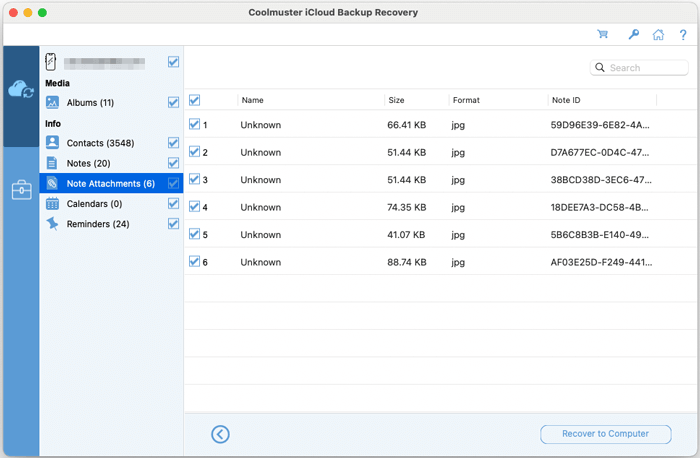Click the Albums picture icon
The width and height of the screenshot is (700, 458).
point(52,103)
